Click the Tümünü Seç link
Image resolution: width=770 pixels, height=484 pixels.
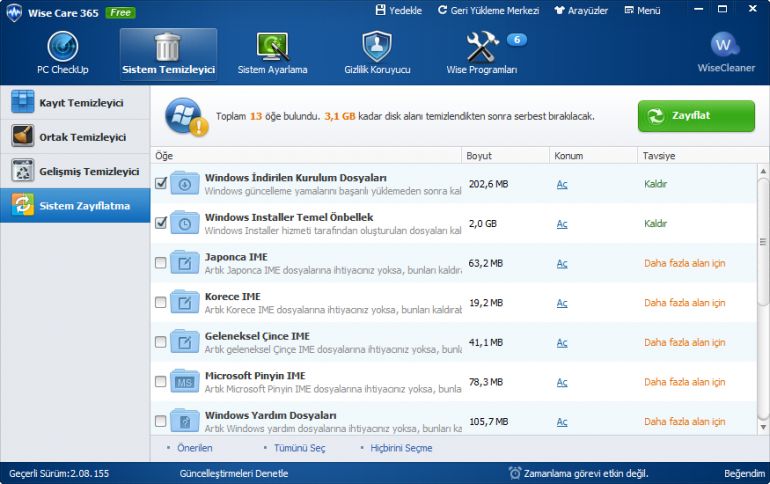pos(300,448)
